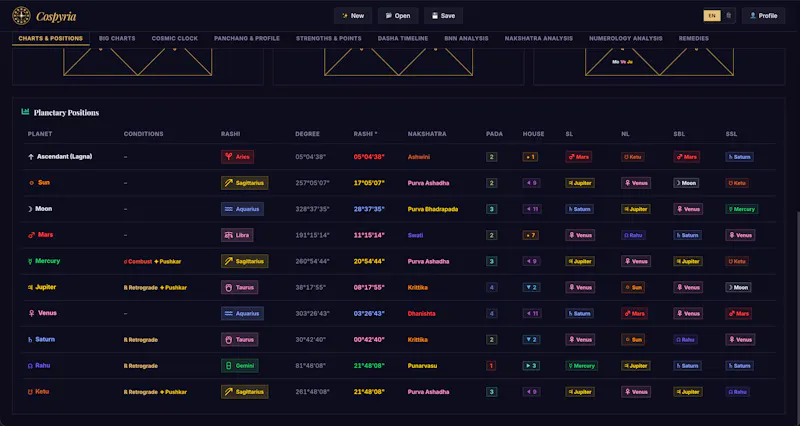Click the Swati nakshatra cell
This screenshot has height=426, width=800.
point(415,235)
